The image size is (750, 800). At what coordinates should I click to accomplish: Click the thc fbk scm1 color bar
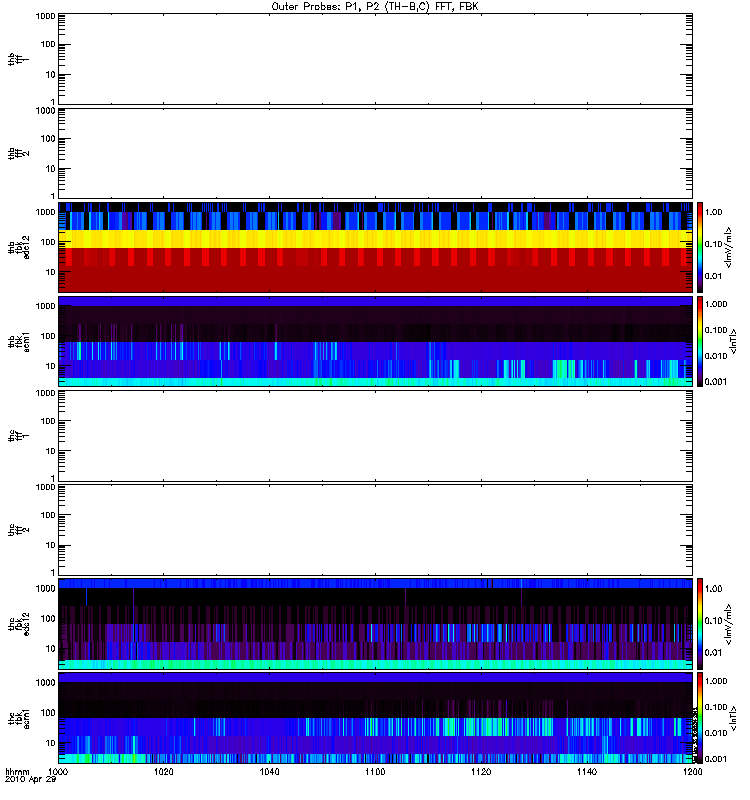[x=700, y=718]
